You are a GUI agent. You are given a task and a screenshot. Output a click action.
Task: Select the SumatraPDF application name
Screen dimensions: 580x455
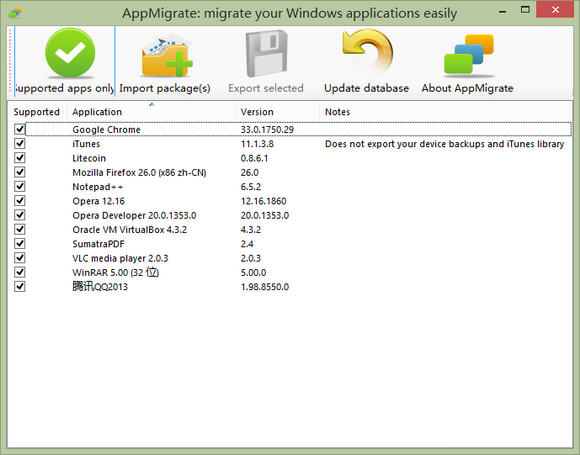pos(98,244)
